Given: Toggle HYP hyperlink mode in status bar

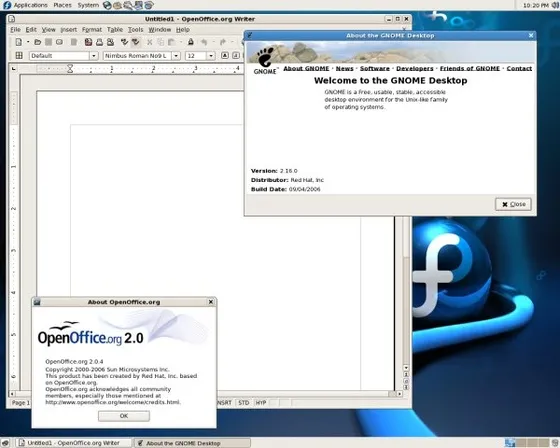Looking at the screenshot, I should click(261, 403).
